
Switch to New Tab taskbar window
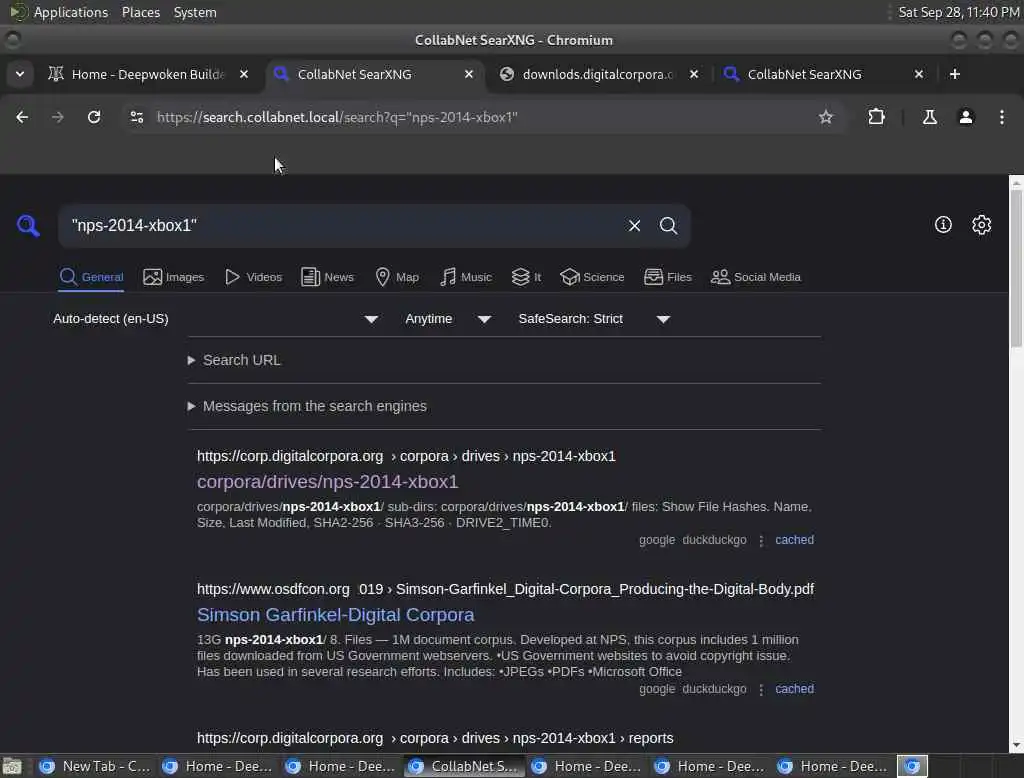coord(95,766)
